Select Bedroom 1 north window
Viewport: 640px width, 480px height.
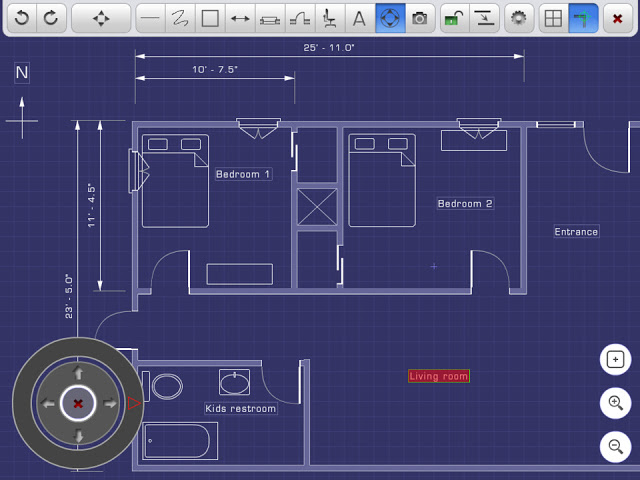(x=258, y=128)
